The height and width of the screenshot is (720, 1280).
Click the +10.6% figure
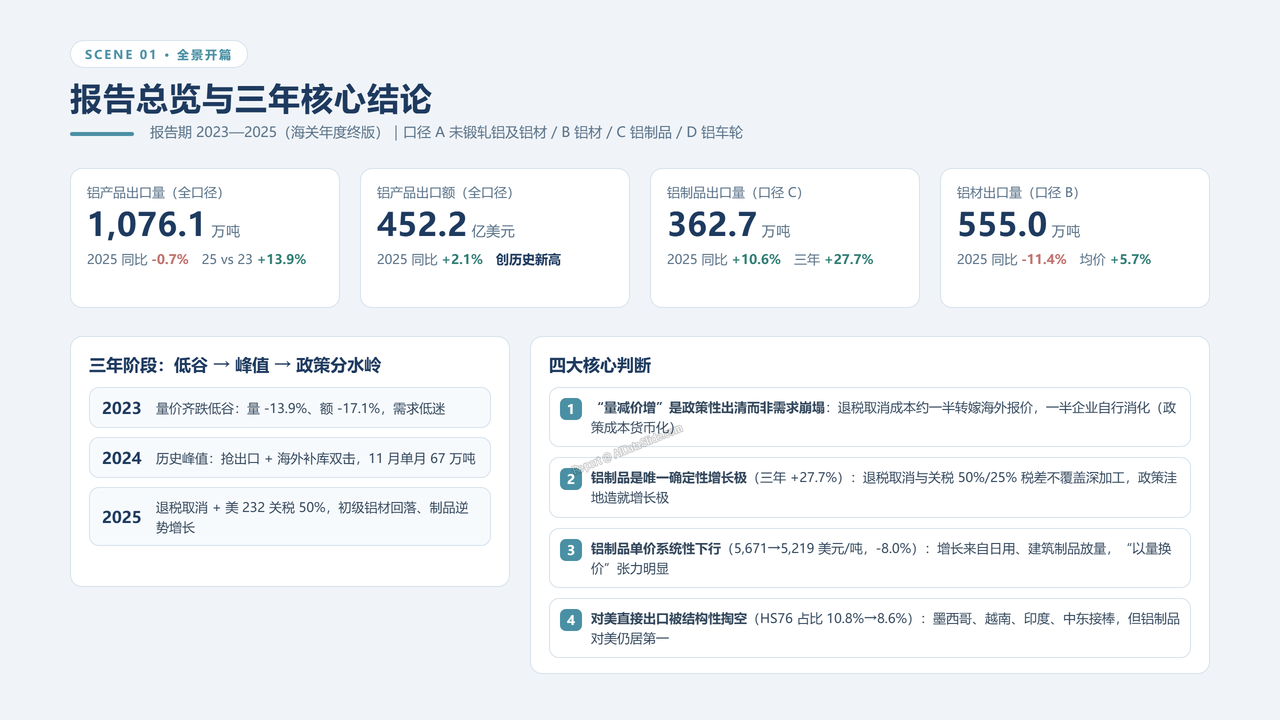click(x=756, y=259)
